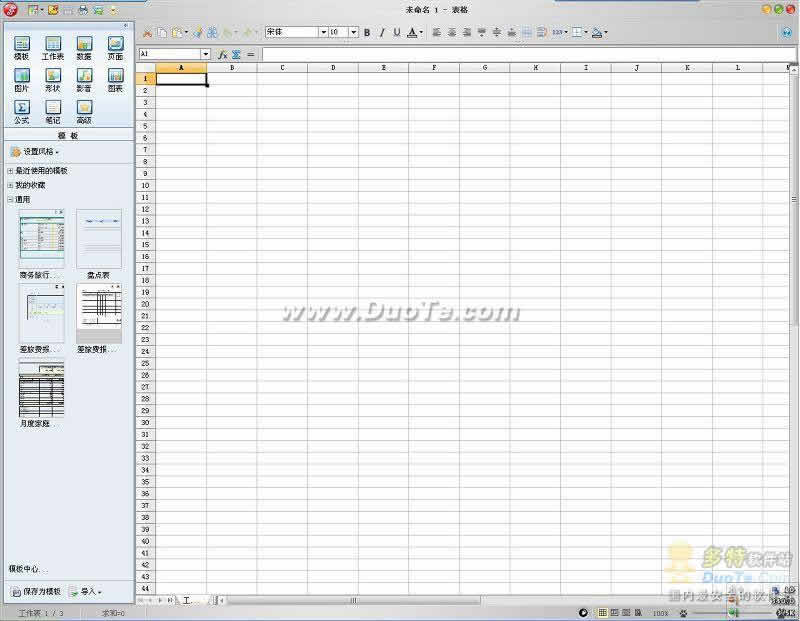Toggle underline formatting
Image resolution: width=800 pixels, height=621 pixels.
pyautogui.click(x=396, y=33)
